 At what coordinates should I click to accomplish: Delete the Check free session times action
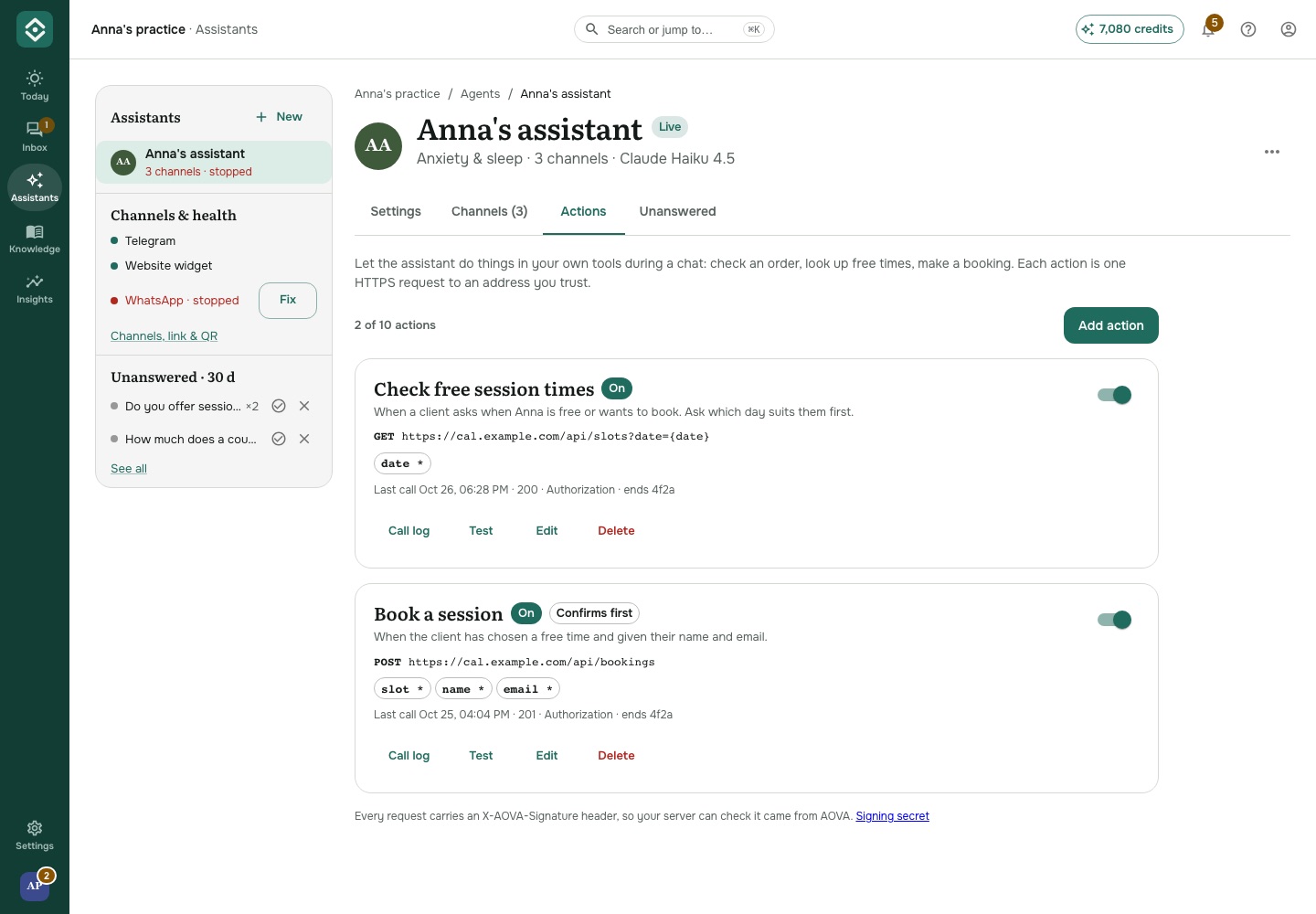click(616, 530)
